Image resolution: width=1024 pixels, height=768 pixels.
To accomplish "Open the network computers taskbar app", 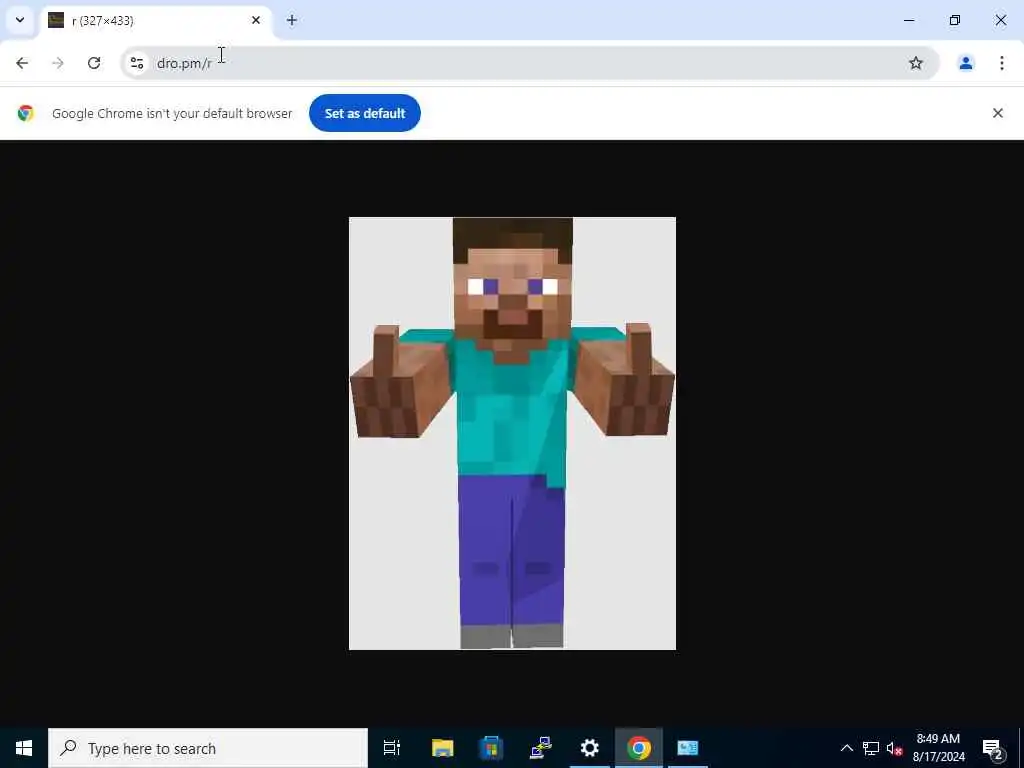I will [540, 748].
